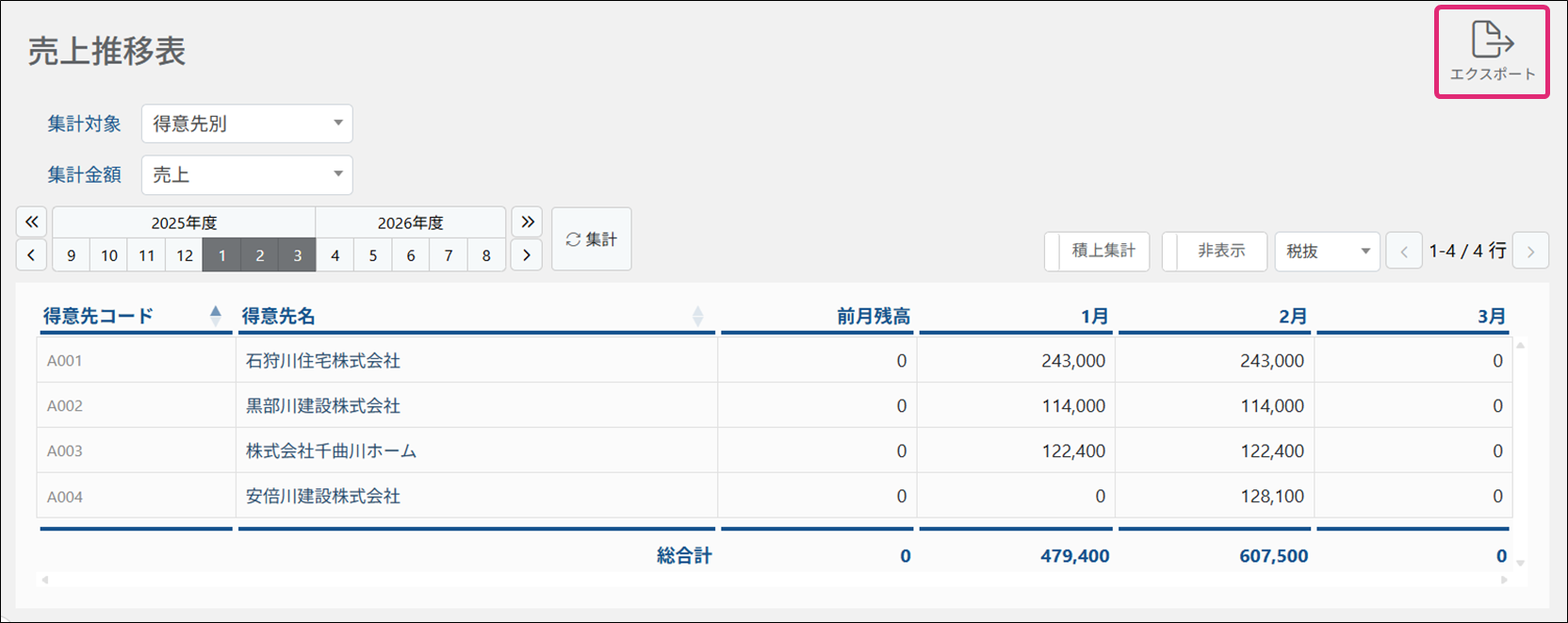
Task: Click the Export (エクスポート) icon
Action: point(1492,51)
